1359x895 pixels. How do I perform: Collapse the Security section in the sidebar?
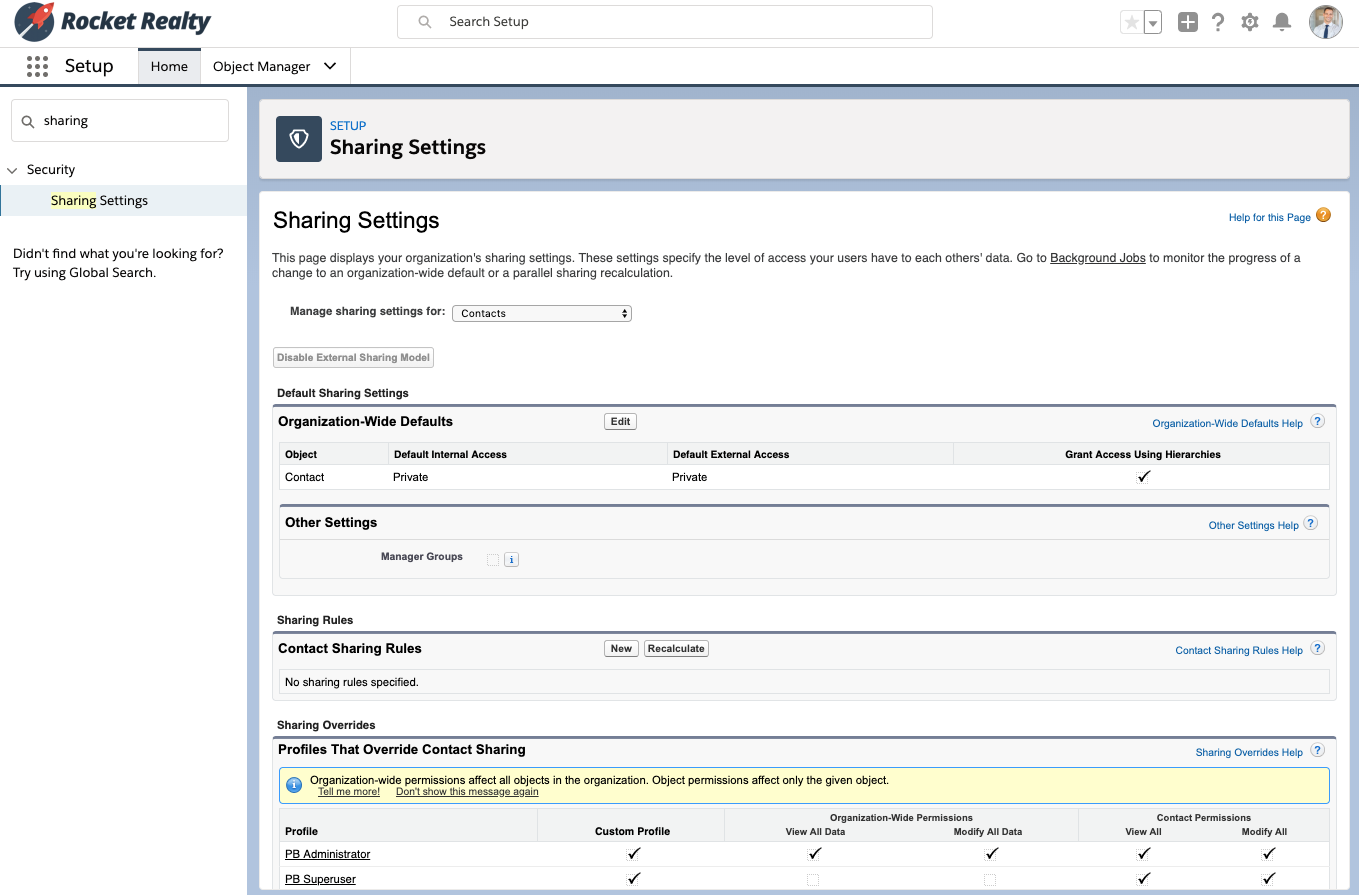12,169
